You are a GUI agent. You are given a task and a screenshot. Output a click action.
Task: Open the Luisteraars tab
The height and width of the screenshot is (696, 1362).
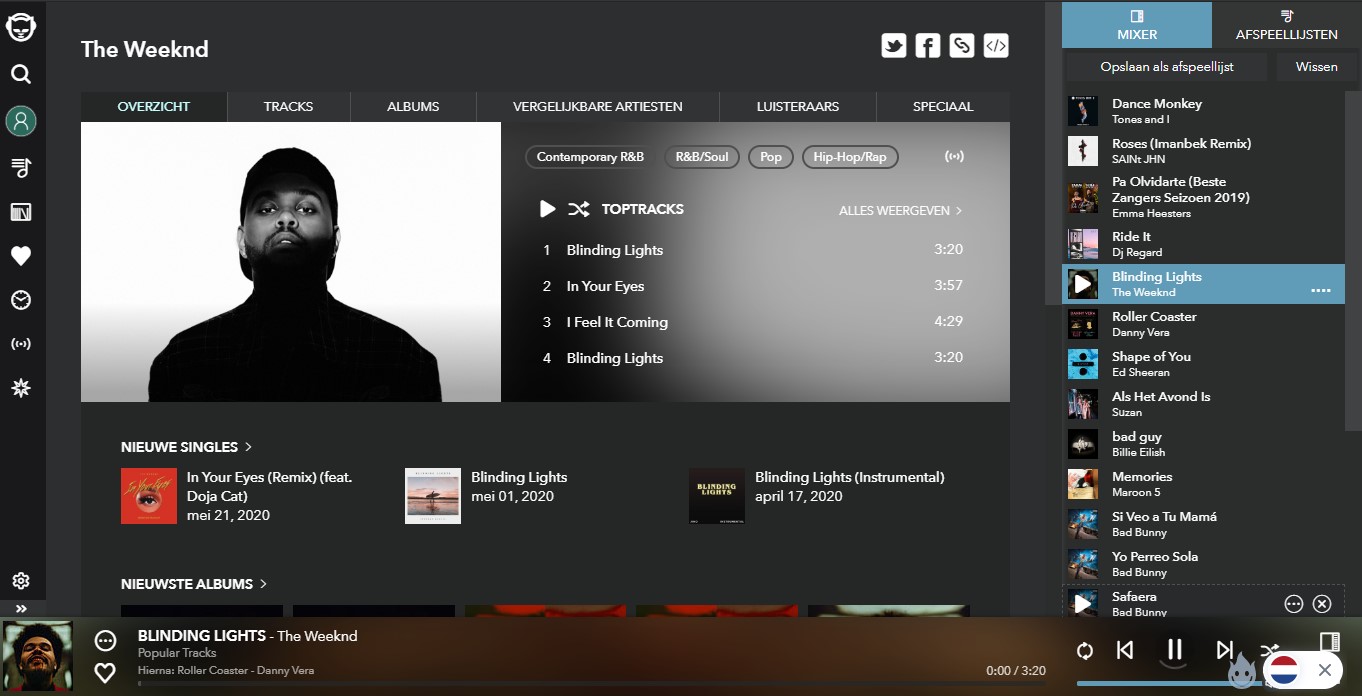click(x=798, y=106)
